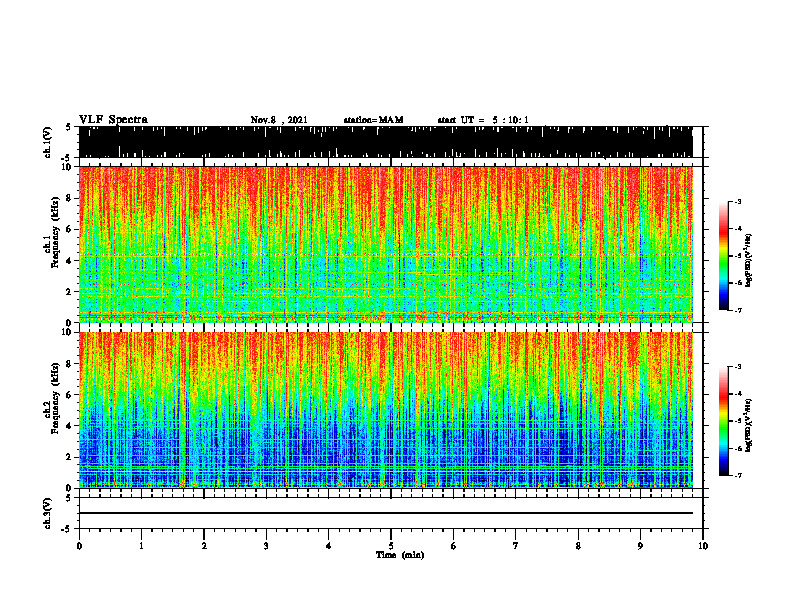
Task: Click the "Time (min)" axis label
Action: point(400,555)
